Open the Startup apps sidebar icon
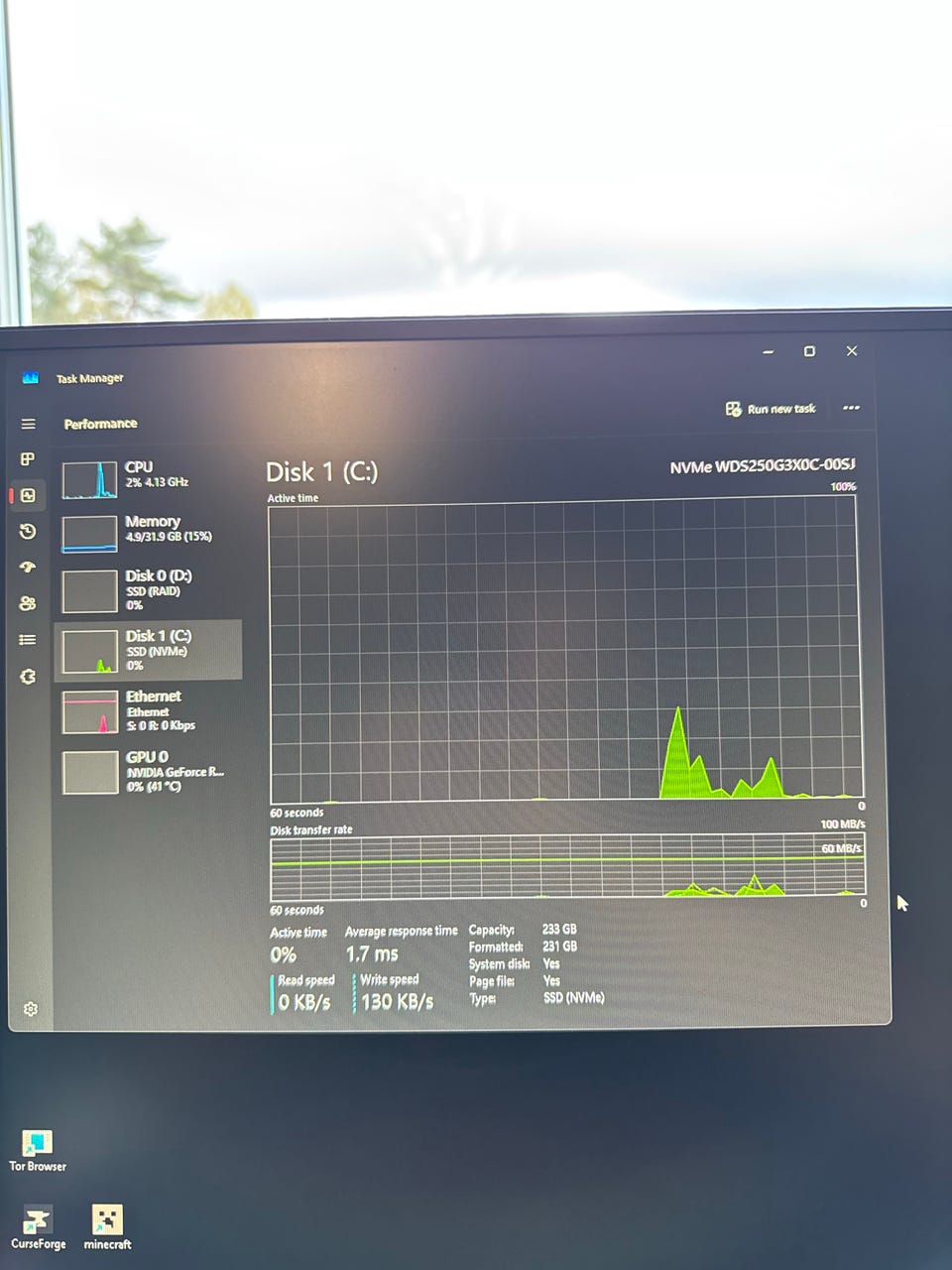952x1270 pixels. tap(28, 568)
